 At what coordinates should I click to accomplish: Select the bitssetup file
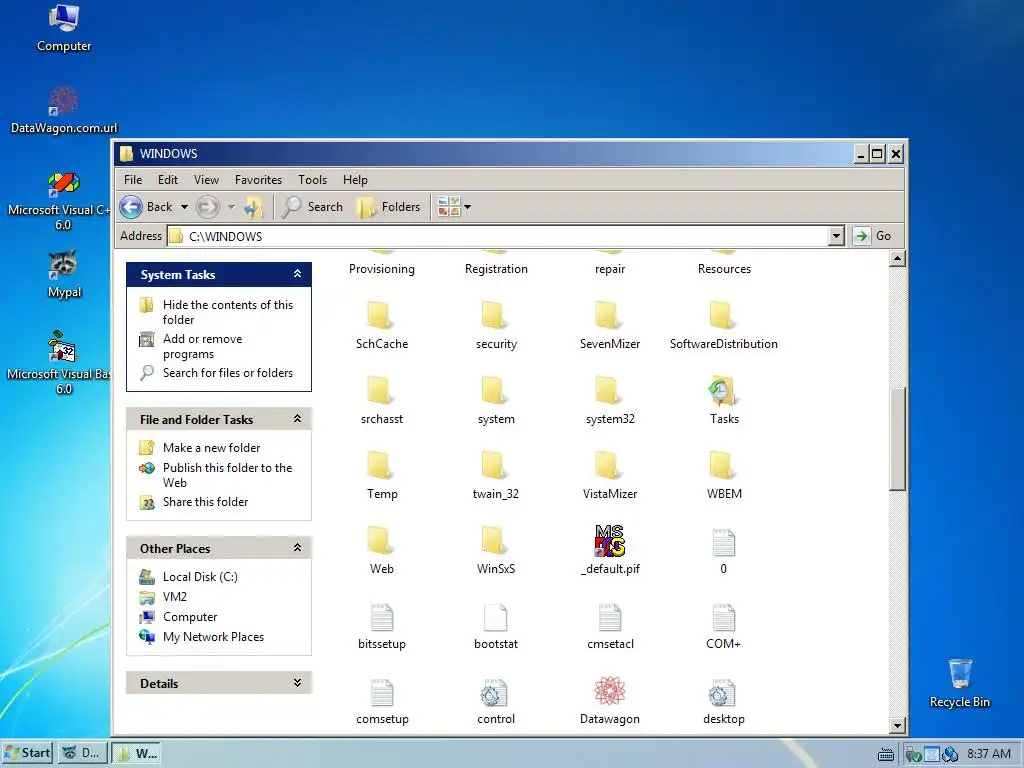pyautogui.click(x=381, y=626)
